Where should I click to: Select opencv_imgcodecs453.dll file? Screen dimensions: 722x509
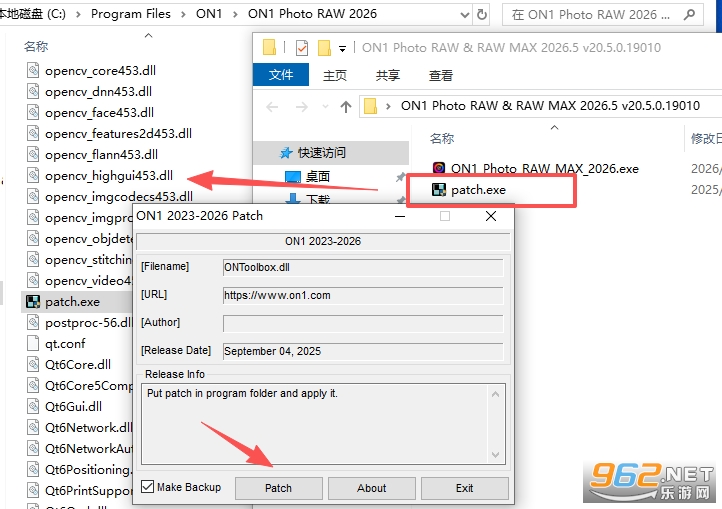119,197
